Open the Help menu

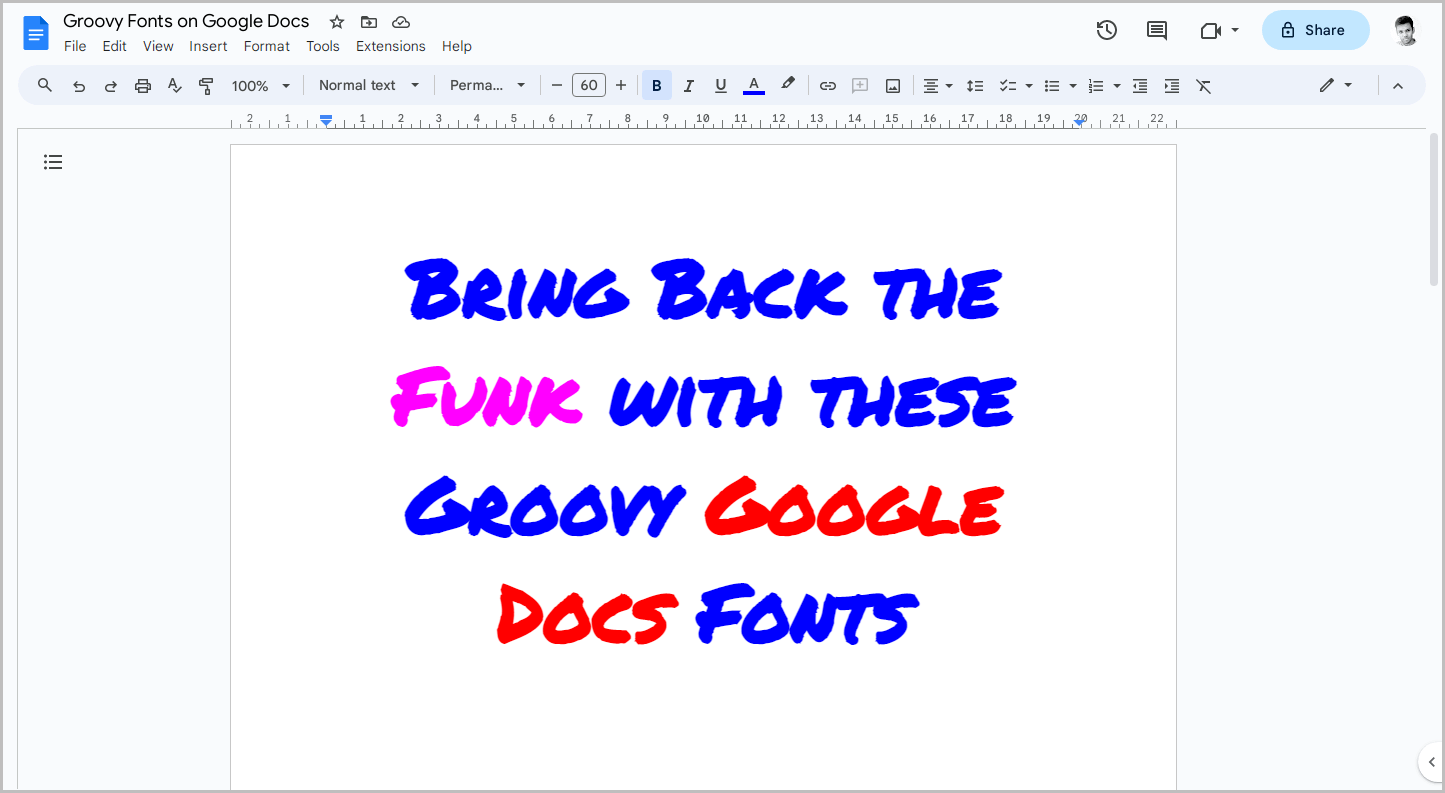click(457, 46)
